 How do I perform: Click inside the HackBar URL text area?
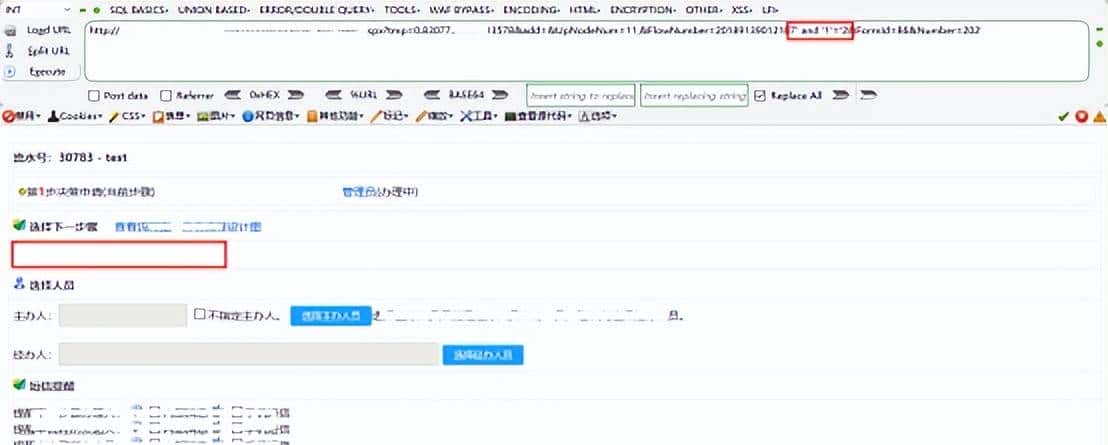pyautogui.click(x=586, y=51)
